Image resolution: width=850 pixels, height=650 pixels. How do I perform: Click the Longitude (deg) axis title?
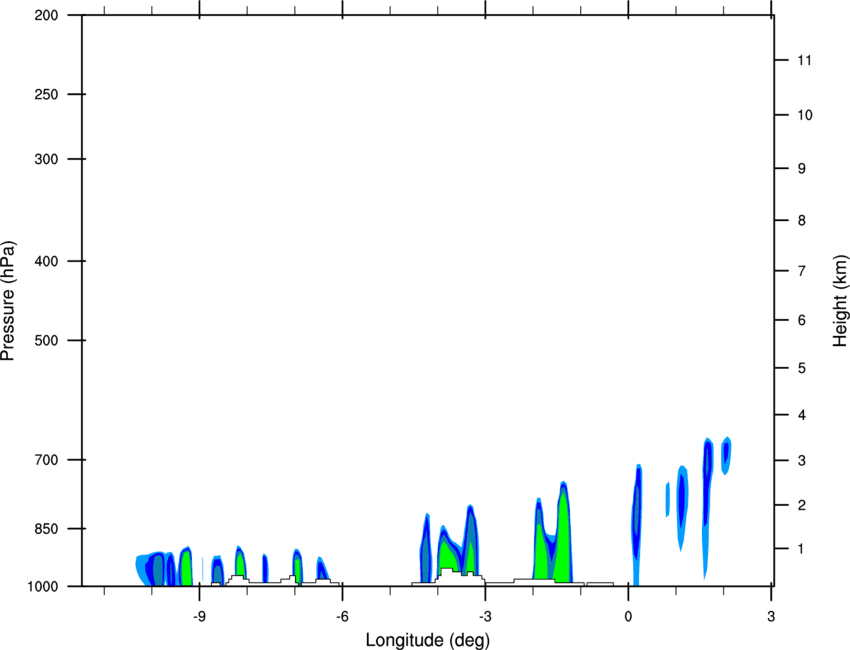tap(428, 640)
